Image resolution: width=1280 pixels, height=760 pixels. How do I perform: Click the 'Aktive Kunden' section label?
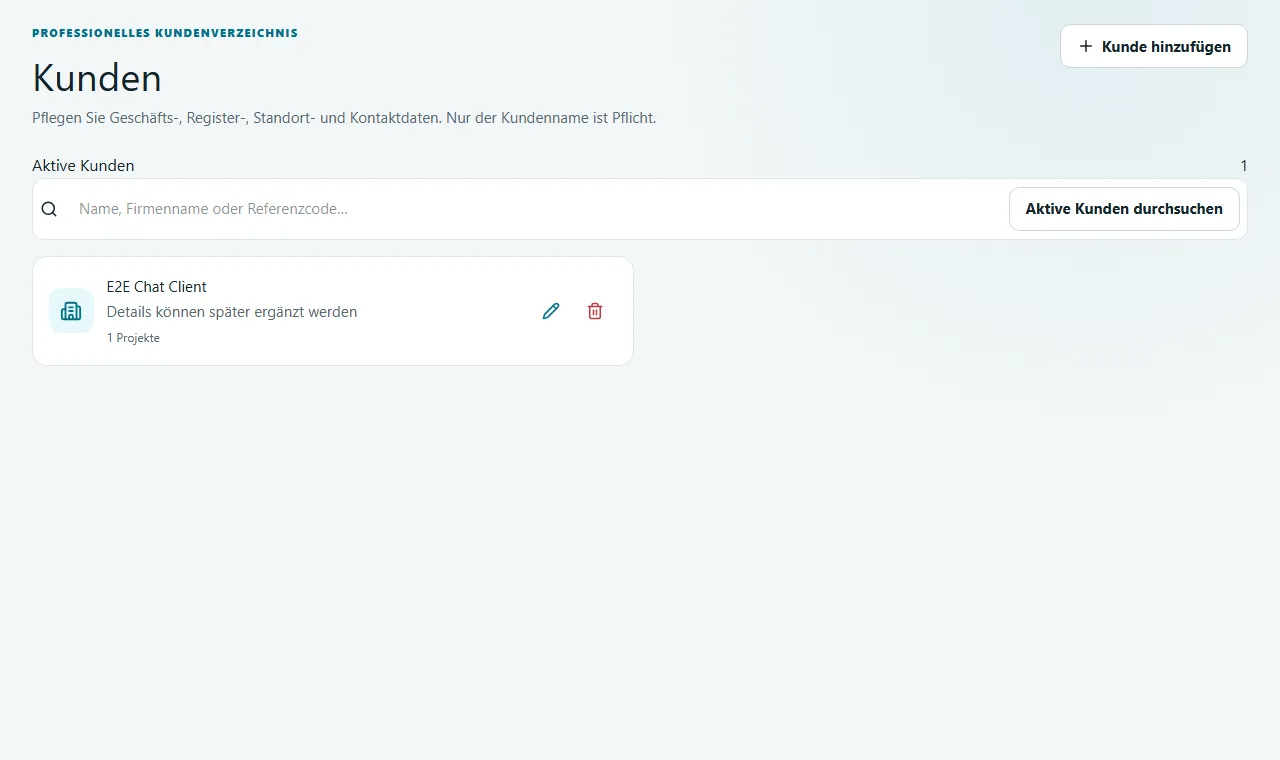click(x=83, y=166)
